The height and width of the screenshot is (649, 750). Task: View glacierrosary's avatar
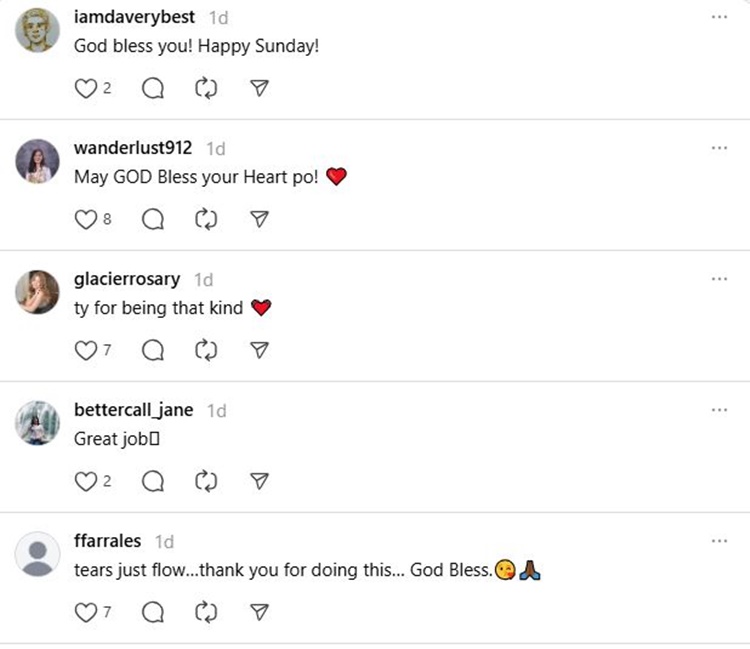37,292
